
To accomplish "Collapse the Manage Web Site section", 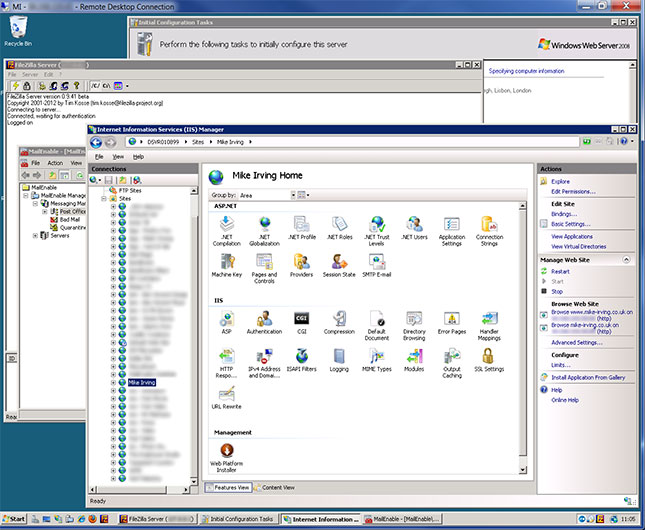I will click(626, 260).
